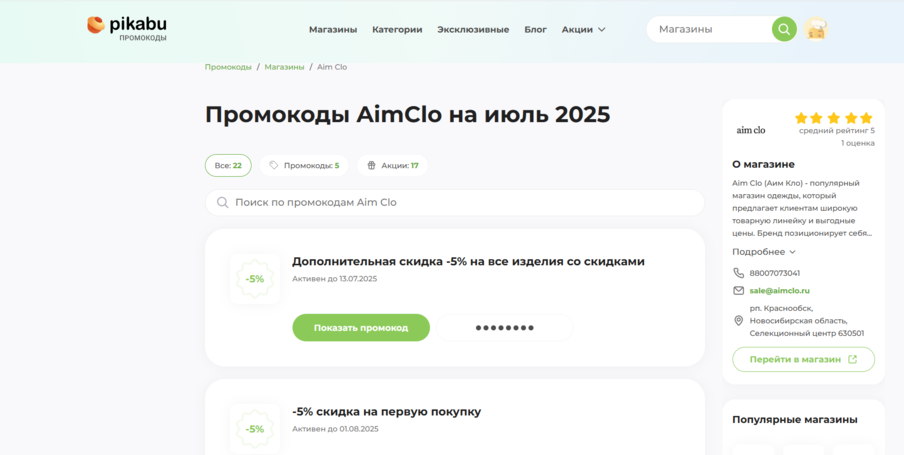Click the envelope icon near sale@aimclo.ru

tap(739, 291)
